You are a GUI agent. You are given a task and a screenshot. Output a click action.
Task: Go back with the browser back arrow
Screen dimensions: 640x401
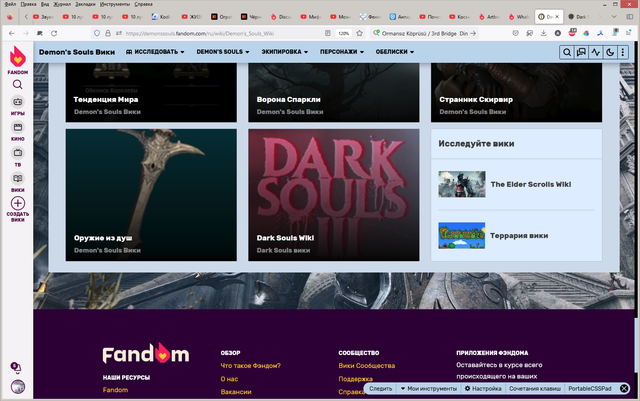pyautogui.click(x=12, y=33)
